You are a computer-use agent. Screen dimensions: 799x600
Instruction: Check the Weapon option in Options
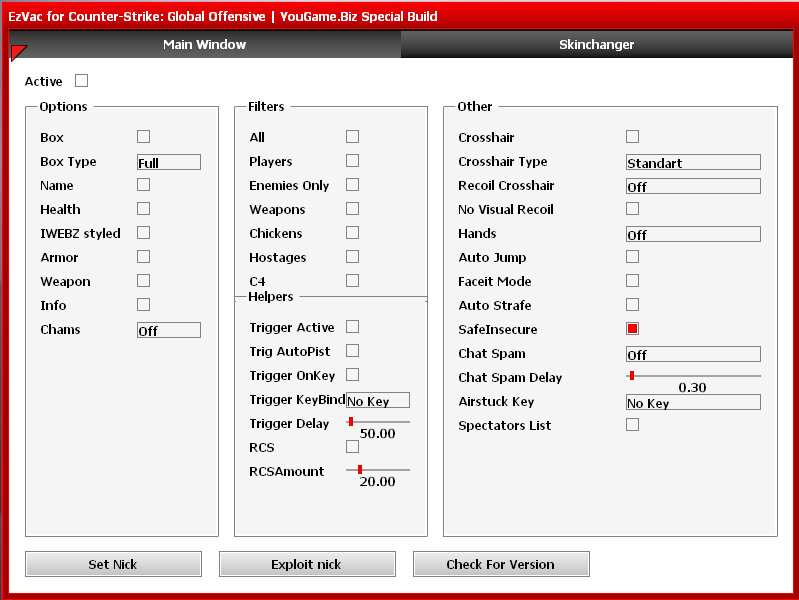pos(144,280)
